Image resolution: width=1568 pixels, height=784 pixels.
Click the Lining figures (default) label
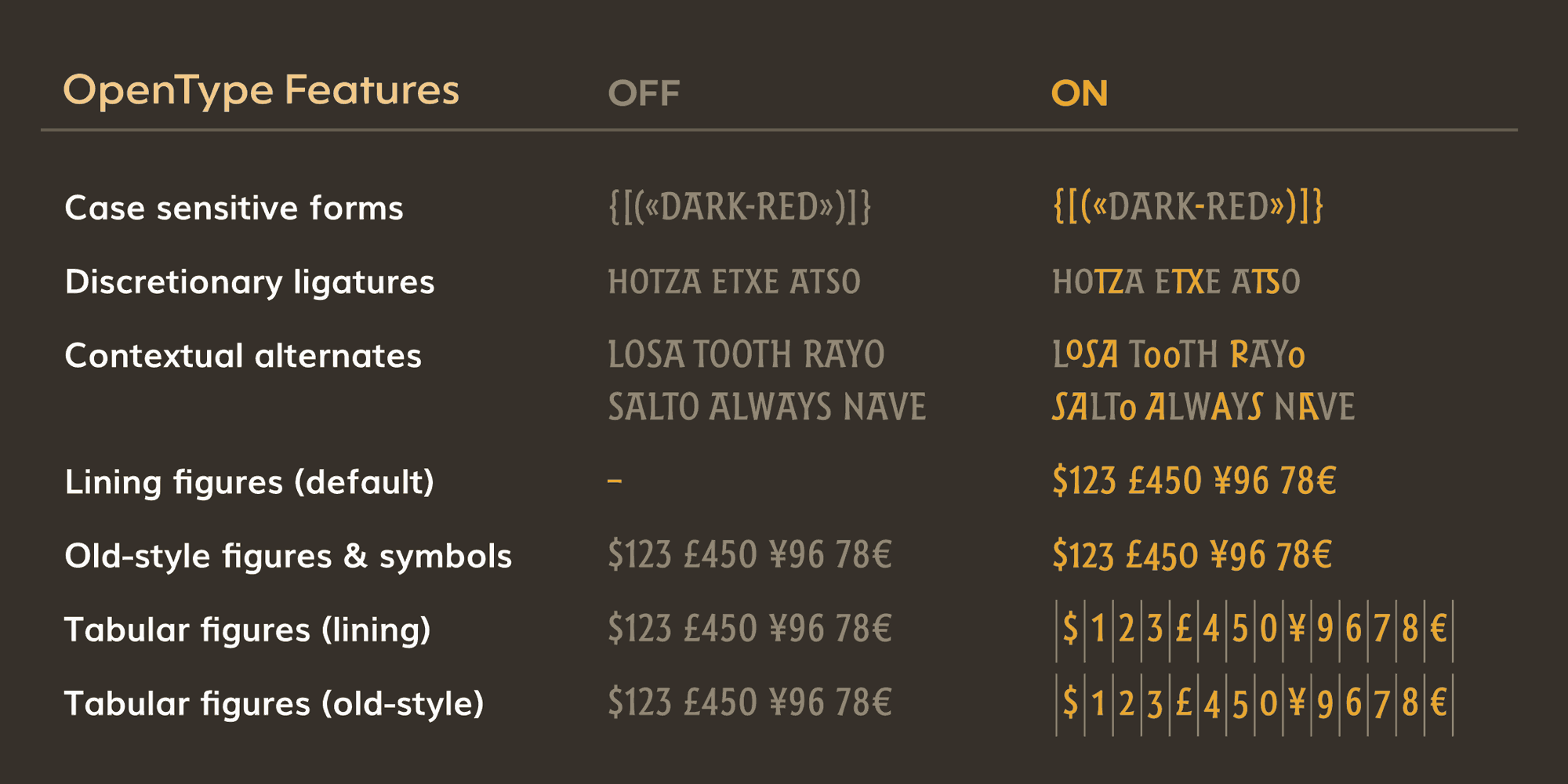pyautogui.click(x=249, y=481)
